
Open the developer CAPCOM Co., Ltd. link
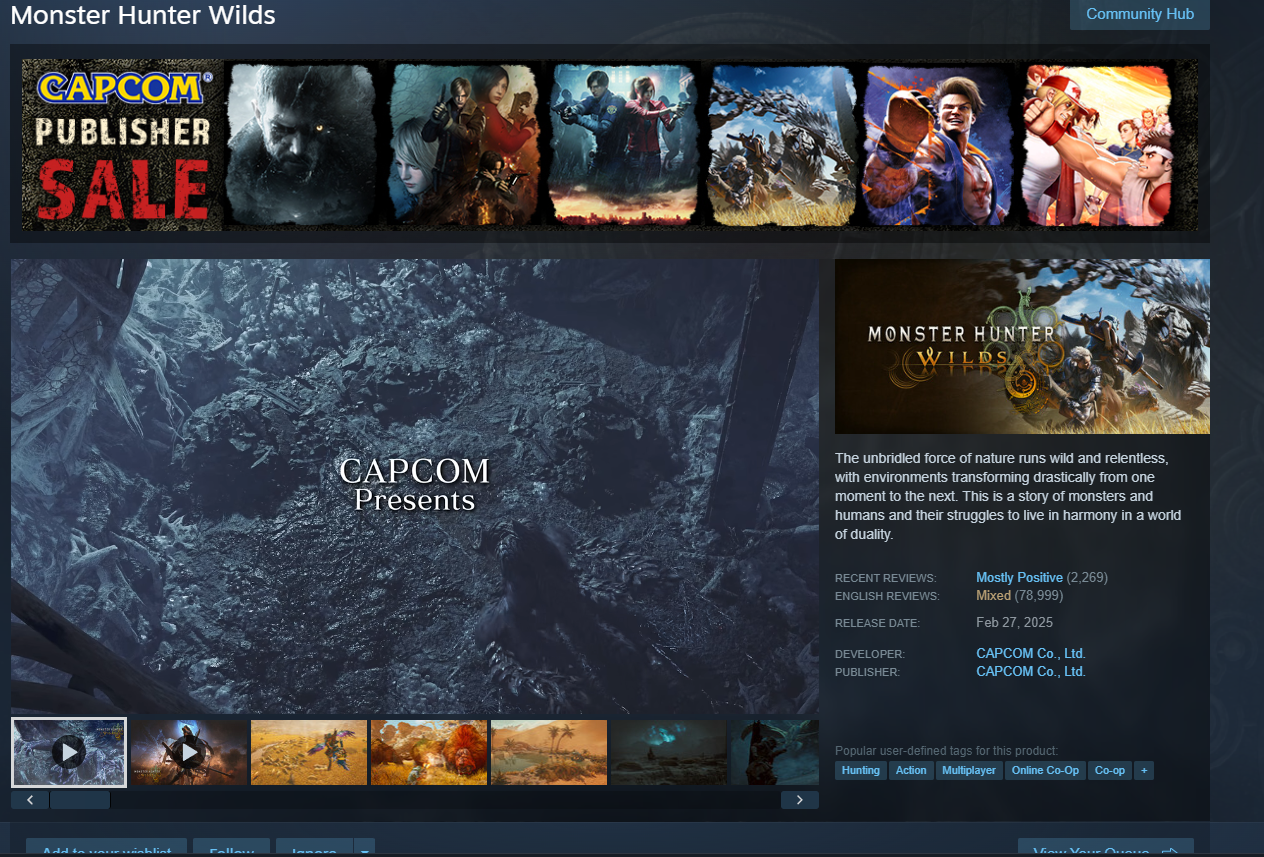tap(1031, 654)
